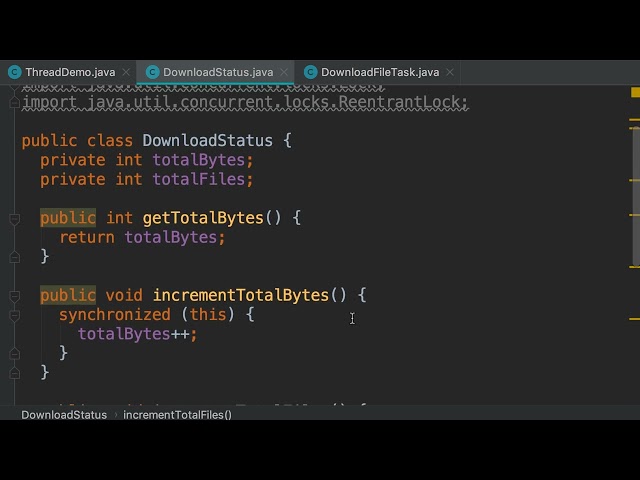Close the DownloadStatus.java tab
This screenshot has height=480, width=640.
pos(284,72)
